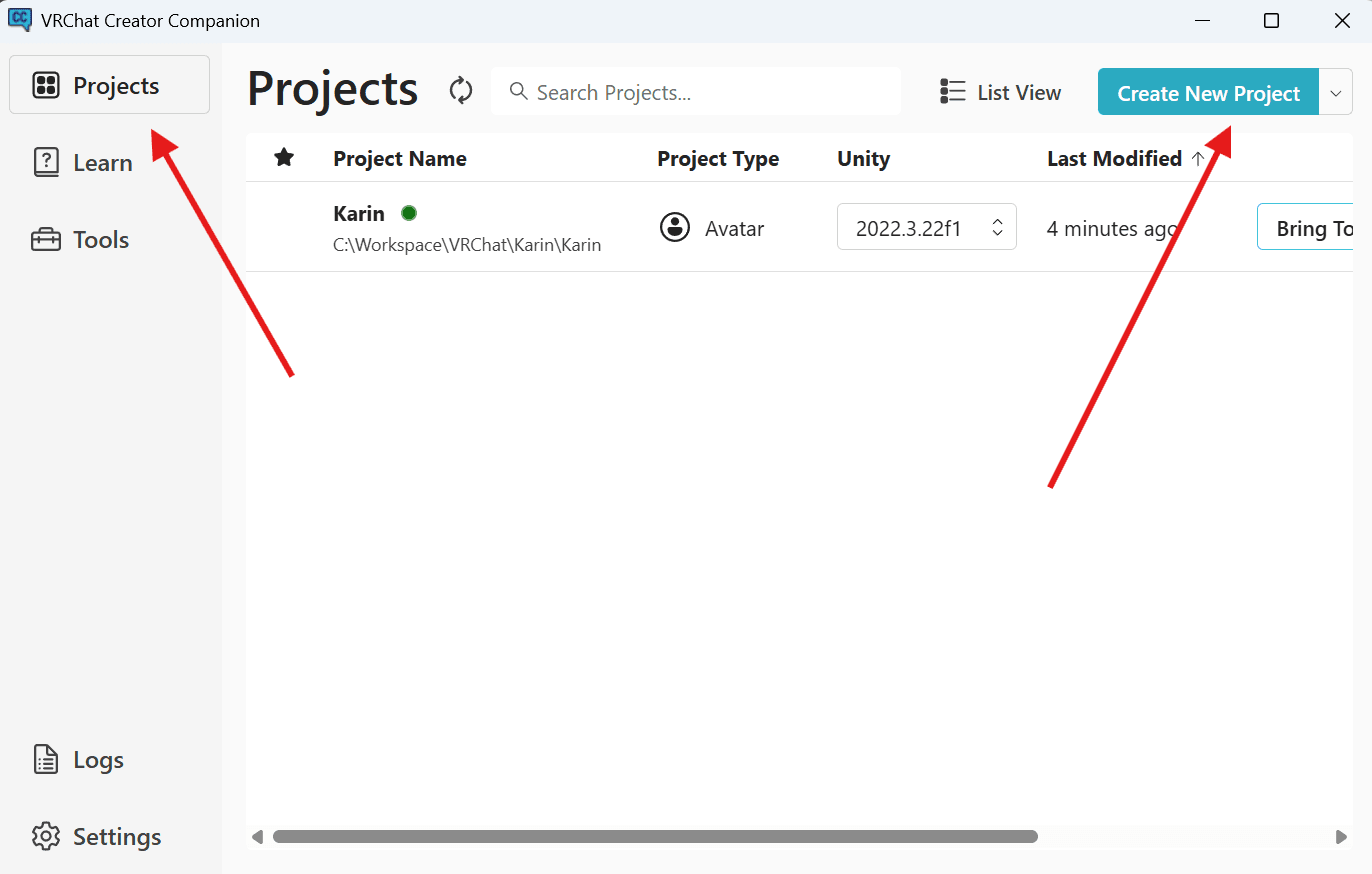Open the Unity version selector for Karin
This screenshot has height=874, width=1372.
click(926, 227)
